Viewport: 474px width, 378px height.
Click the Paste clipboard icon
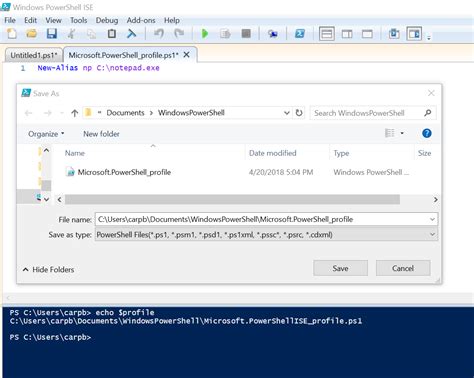point(112,34)
